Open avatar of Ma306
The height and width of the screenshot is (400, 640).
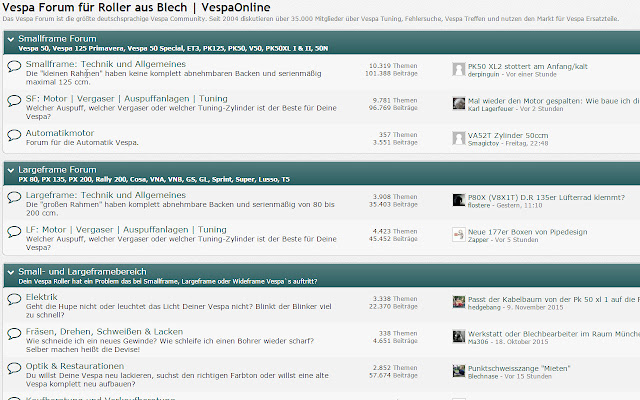coord(459,337)
